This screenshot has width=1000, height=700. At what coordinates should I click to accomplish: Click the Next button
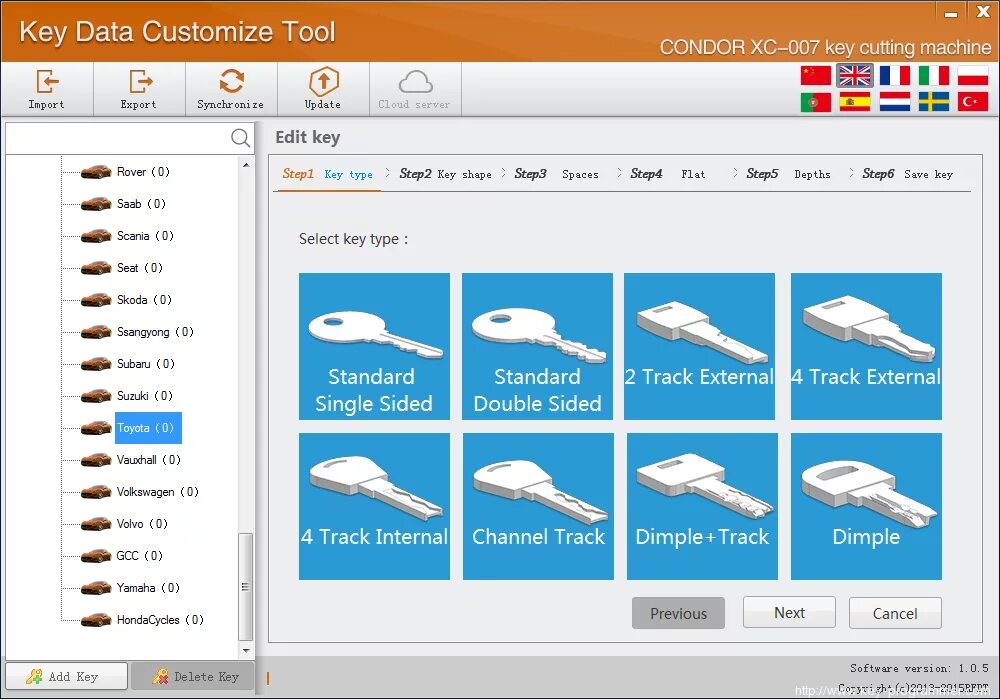tap(789, 613)
